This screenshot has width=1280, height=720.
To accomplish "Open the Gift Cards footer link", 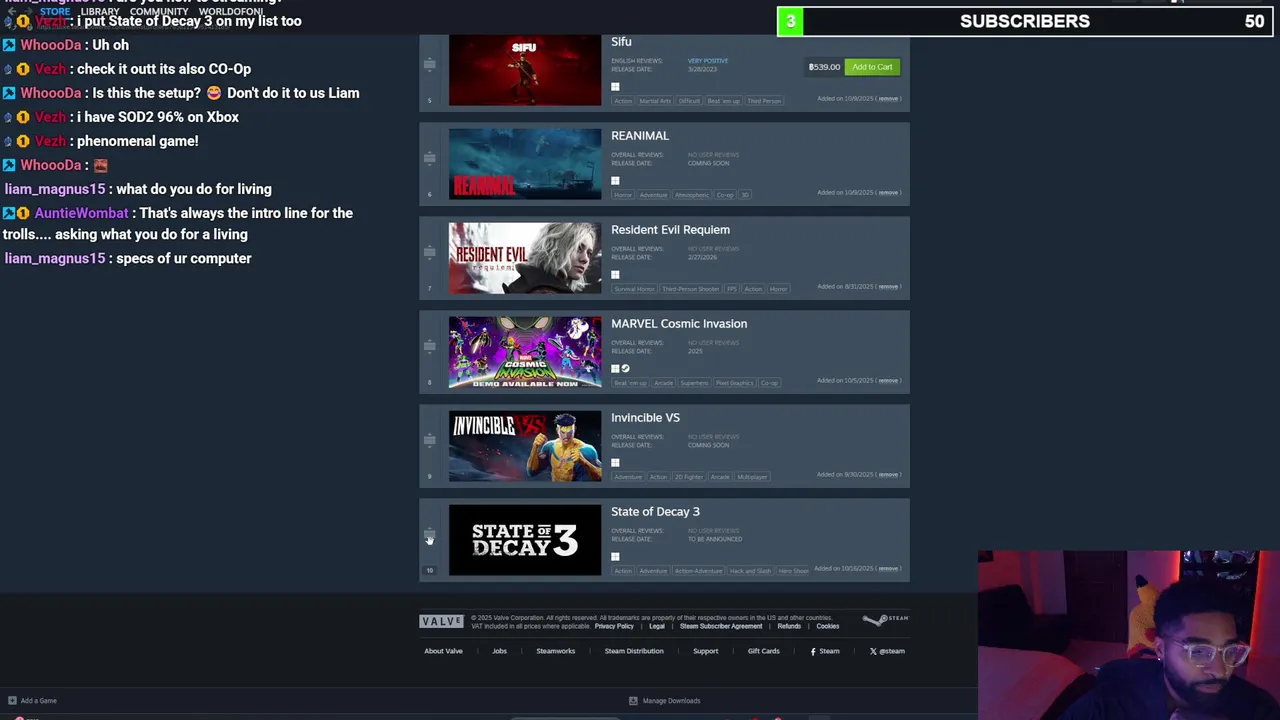I will point(763,651).
